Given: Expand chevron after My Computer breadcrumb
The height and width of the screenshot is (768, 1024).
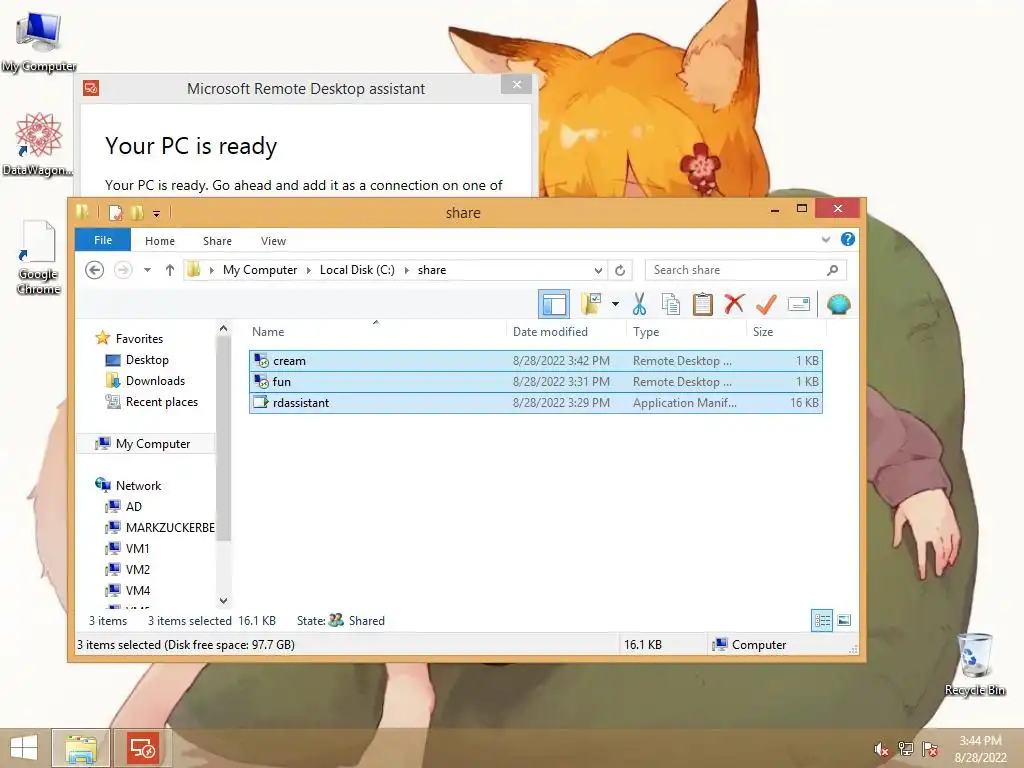Looking at the screenshot, I should (309, 270).
